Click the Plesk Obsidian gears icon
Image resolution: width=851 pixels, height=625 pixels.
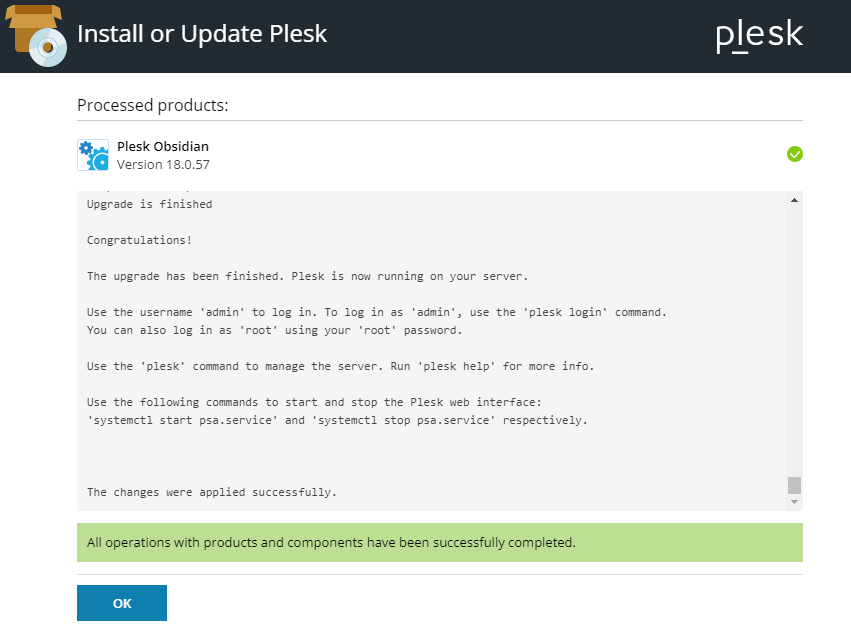[93, 155]
